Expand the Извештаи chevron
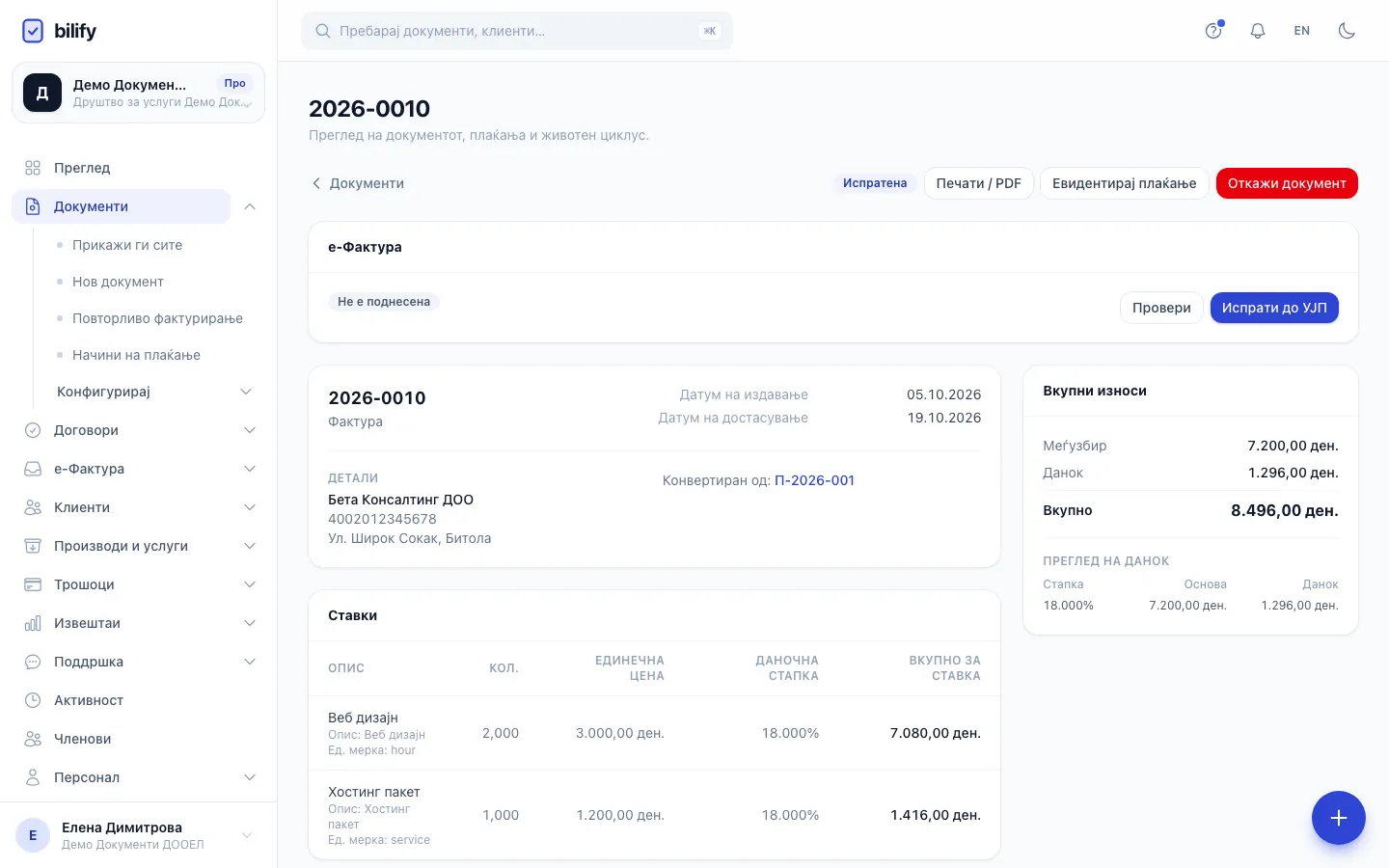The width and height of the screenshot is (1389, 868). point(250,623)
